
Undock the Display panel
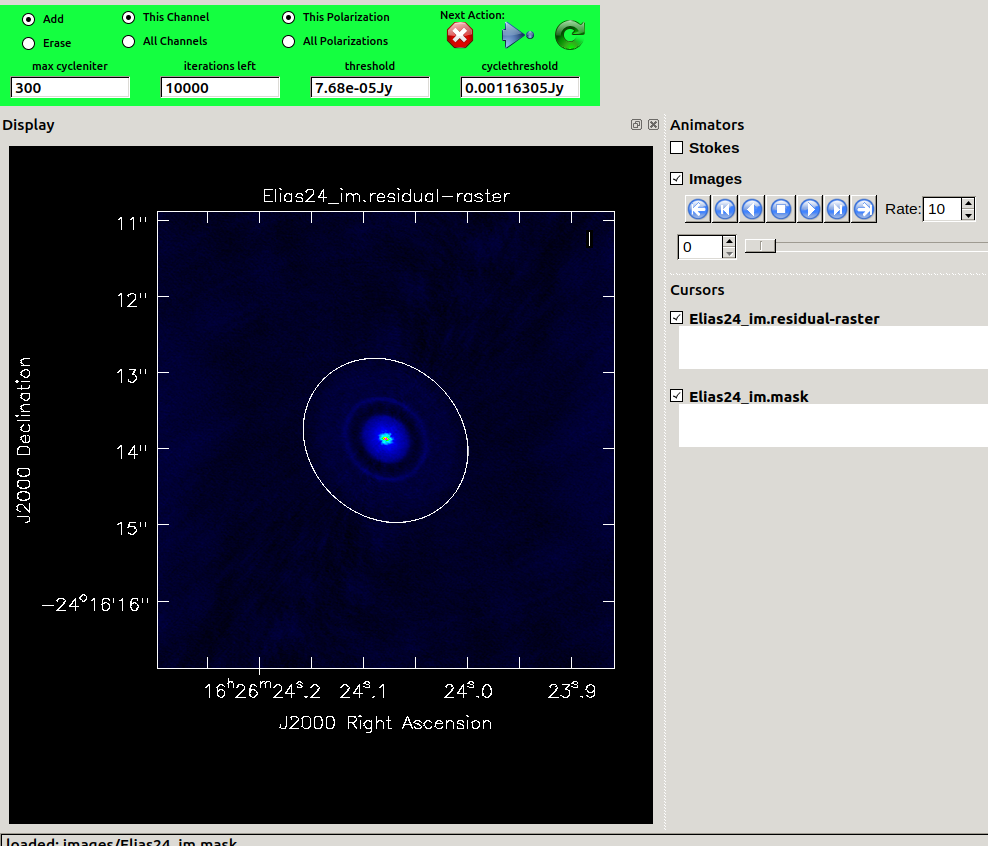pos(636,125)
